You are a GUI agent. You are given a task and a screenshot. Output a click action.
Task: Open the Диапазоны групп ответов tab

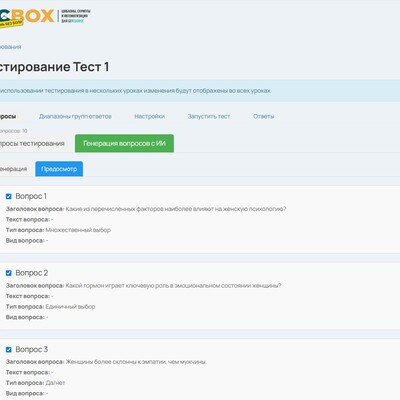(x=75, y=116)
